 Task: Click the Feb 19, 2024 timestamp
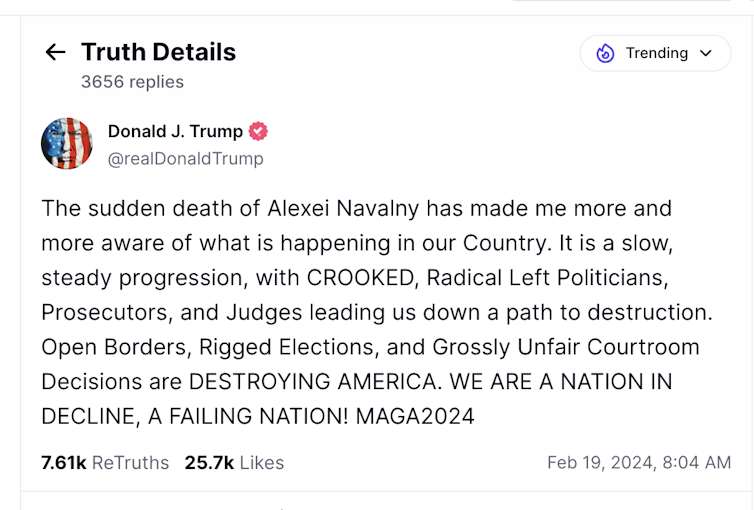tap(639, 462)
